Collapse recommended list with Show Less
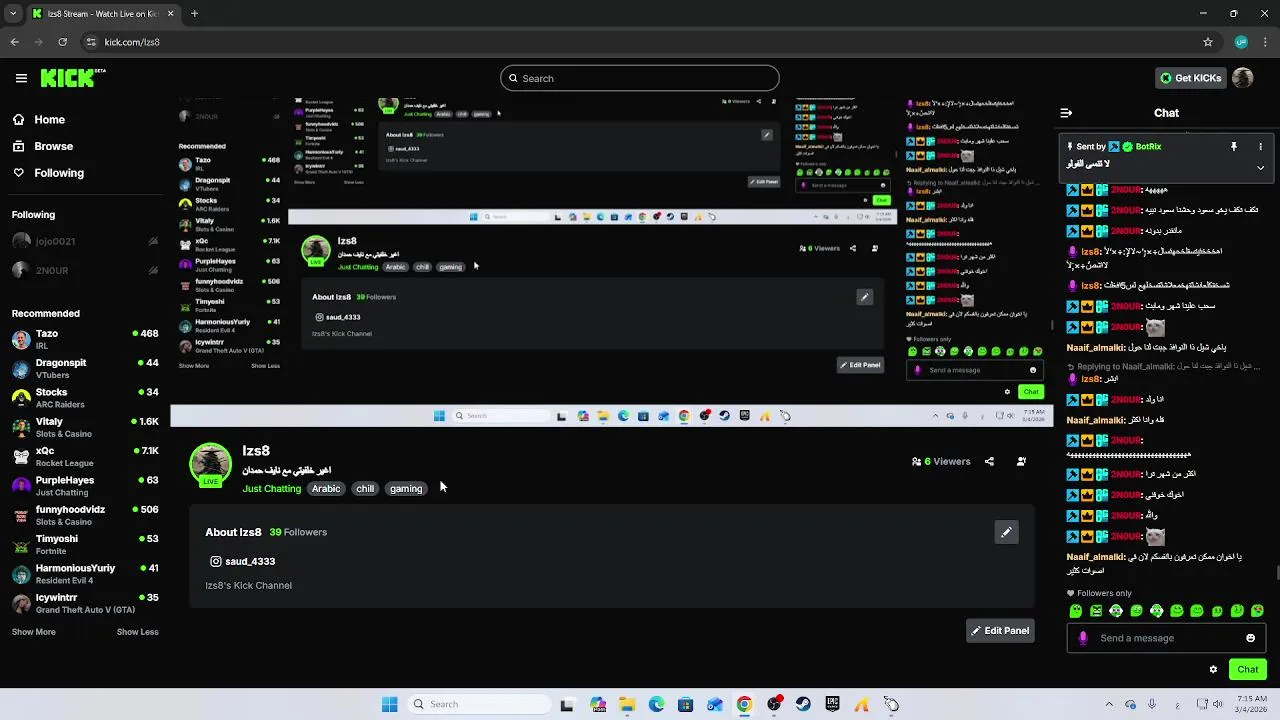The image size is (1280, 720). pyautogui.click(x=137, y=632)
